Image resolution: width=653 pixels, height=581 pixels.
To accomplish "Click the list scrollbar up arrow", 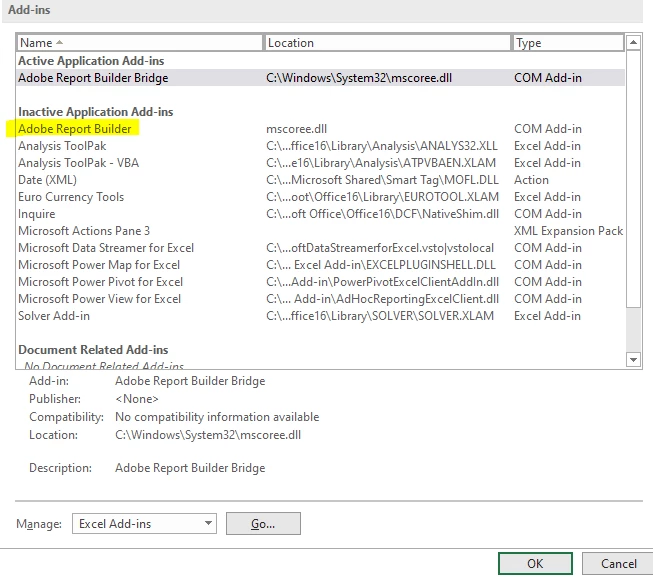I will [633, 42].
